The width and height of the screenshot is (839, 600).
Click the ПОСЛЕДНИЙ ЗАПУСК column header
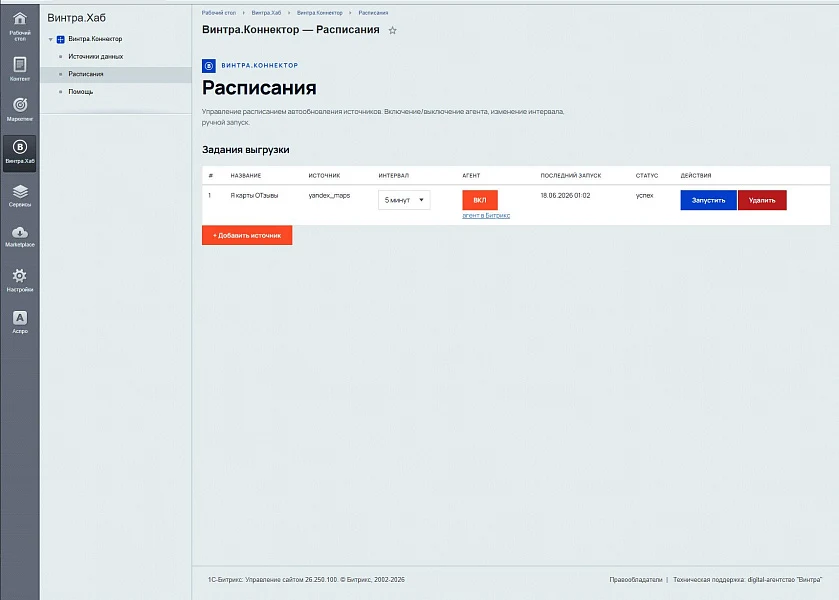coord(571,176)
